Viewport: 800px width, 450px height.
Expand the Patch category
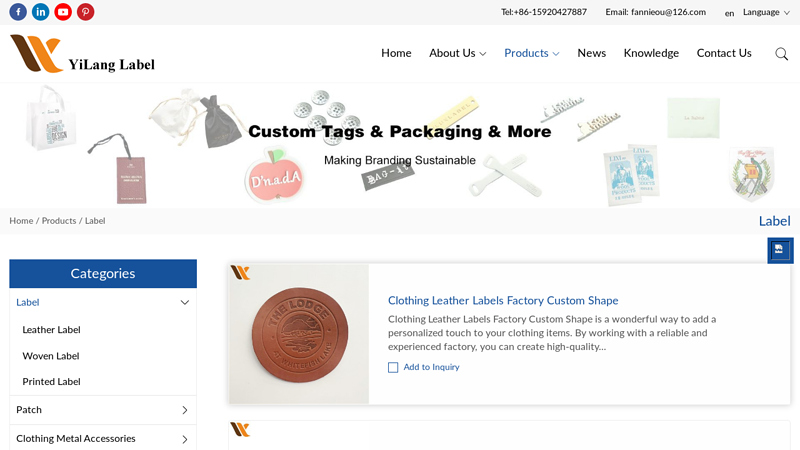[x=184, y=410]
